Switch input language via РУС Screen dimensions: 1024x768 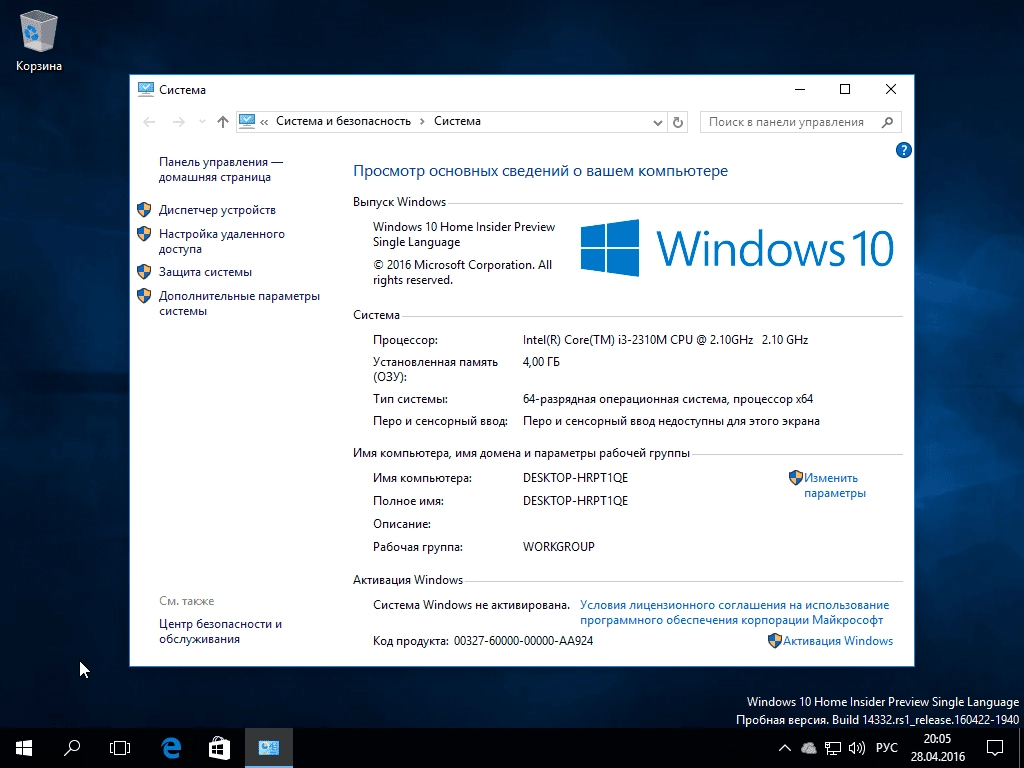[886, 748]
